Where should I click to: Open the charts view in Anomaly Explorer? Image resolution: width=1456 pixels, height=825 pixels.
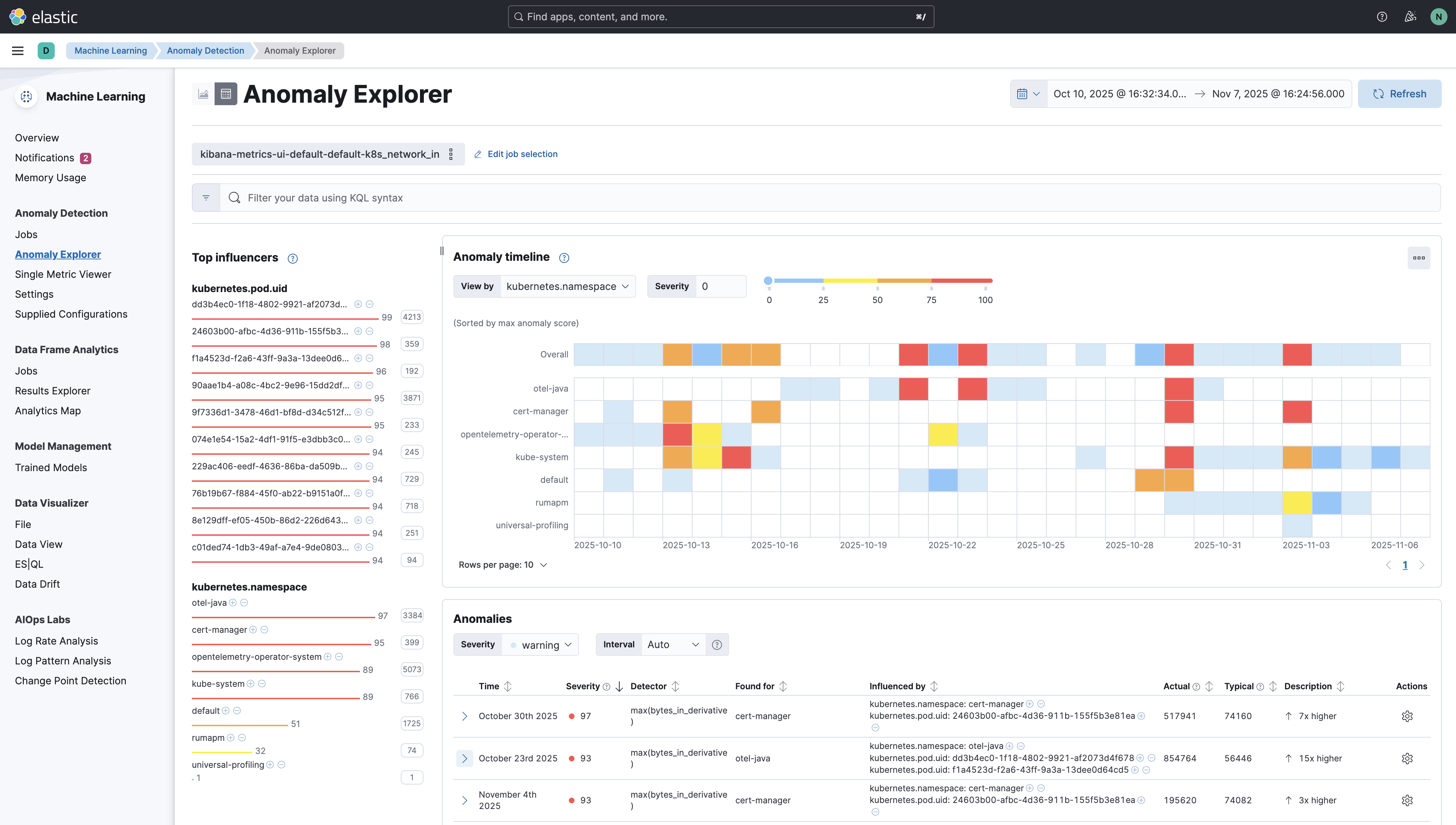coord(203,93)
